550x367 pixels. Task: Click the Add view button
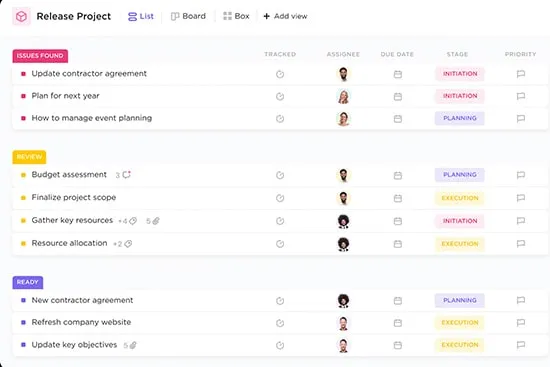pyautogui.click(x=285, y=16)
